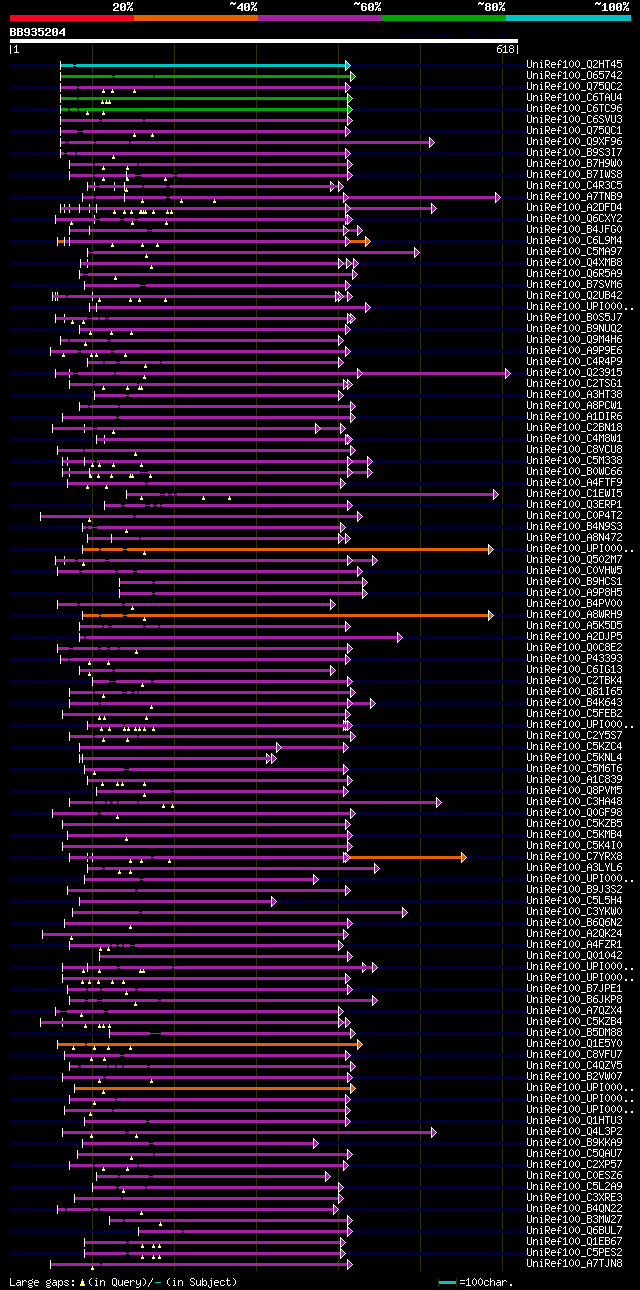Click the orange segment of C7YRX8 alignment
This screenshot has height=1290, width=640.
point(406,857)
